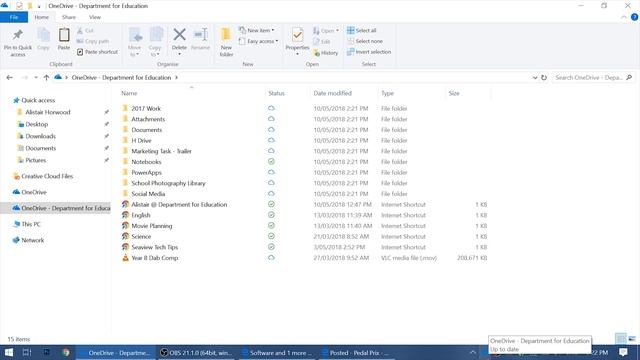The height and width of the screenshot is (360, 640).
Task: Click the Back navigation arrow
Action: (10, 78)
